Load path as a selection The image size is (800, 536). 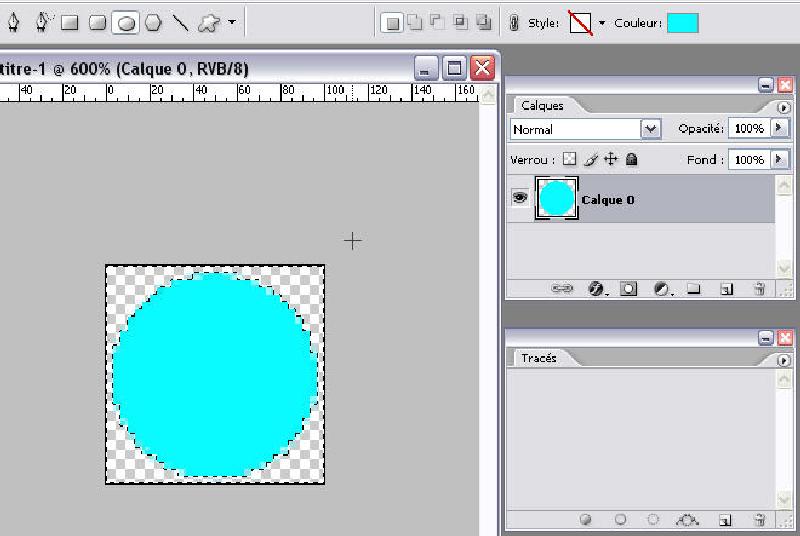653,520
